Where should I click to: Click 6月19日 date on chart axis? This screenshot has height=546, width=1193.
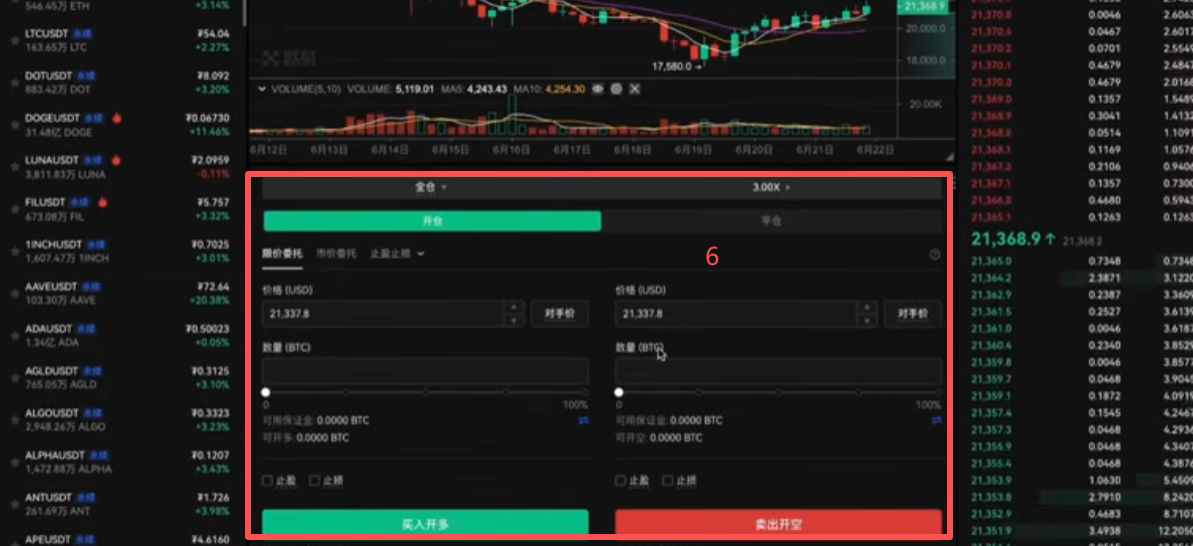[x=695, y=150]
